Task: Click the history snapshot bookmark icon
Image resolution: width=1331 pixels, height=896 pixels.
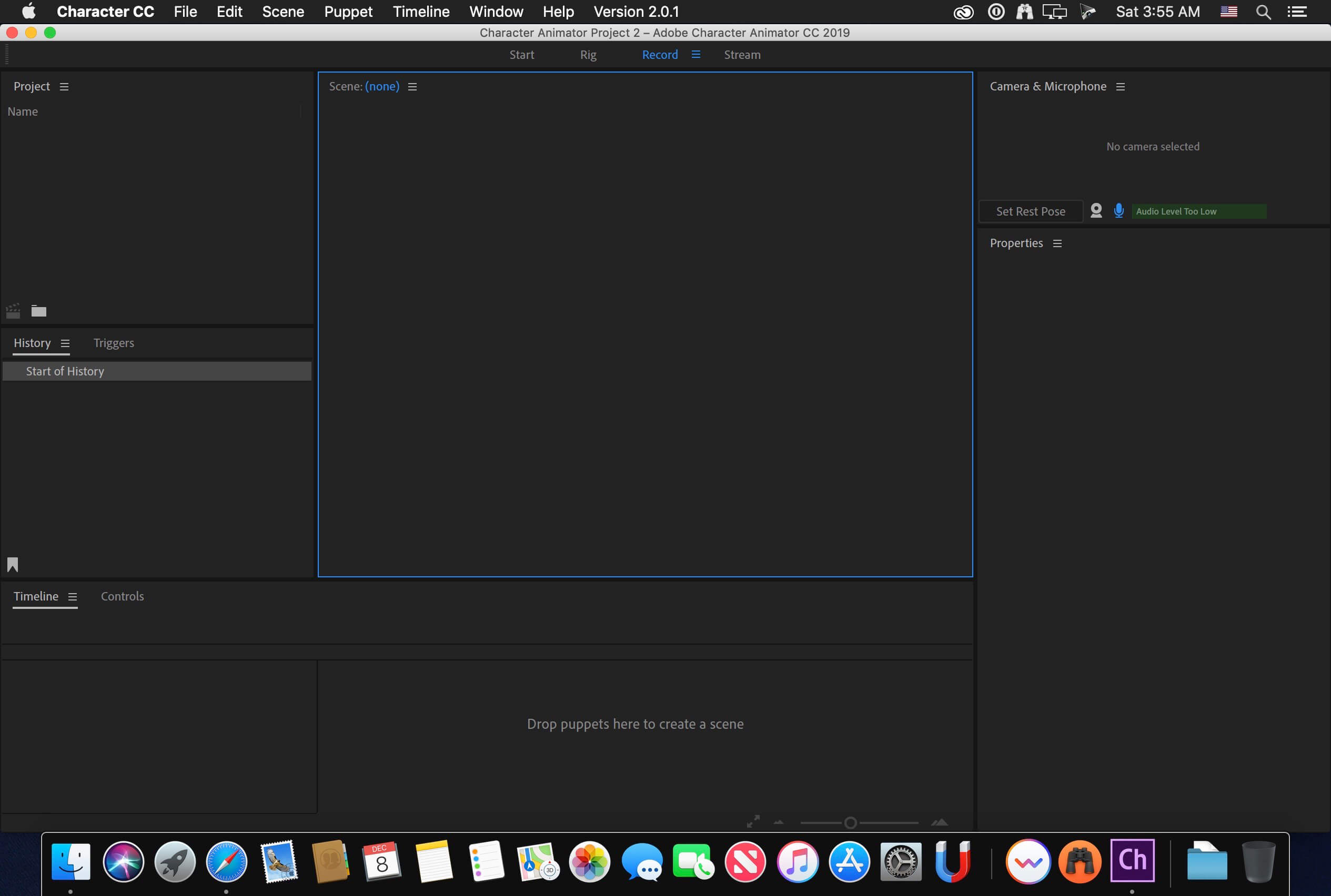Action: pos(13,565)
